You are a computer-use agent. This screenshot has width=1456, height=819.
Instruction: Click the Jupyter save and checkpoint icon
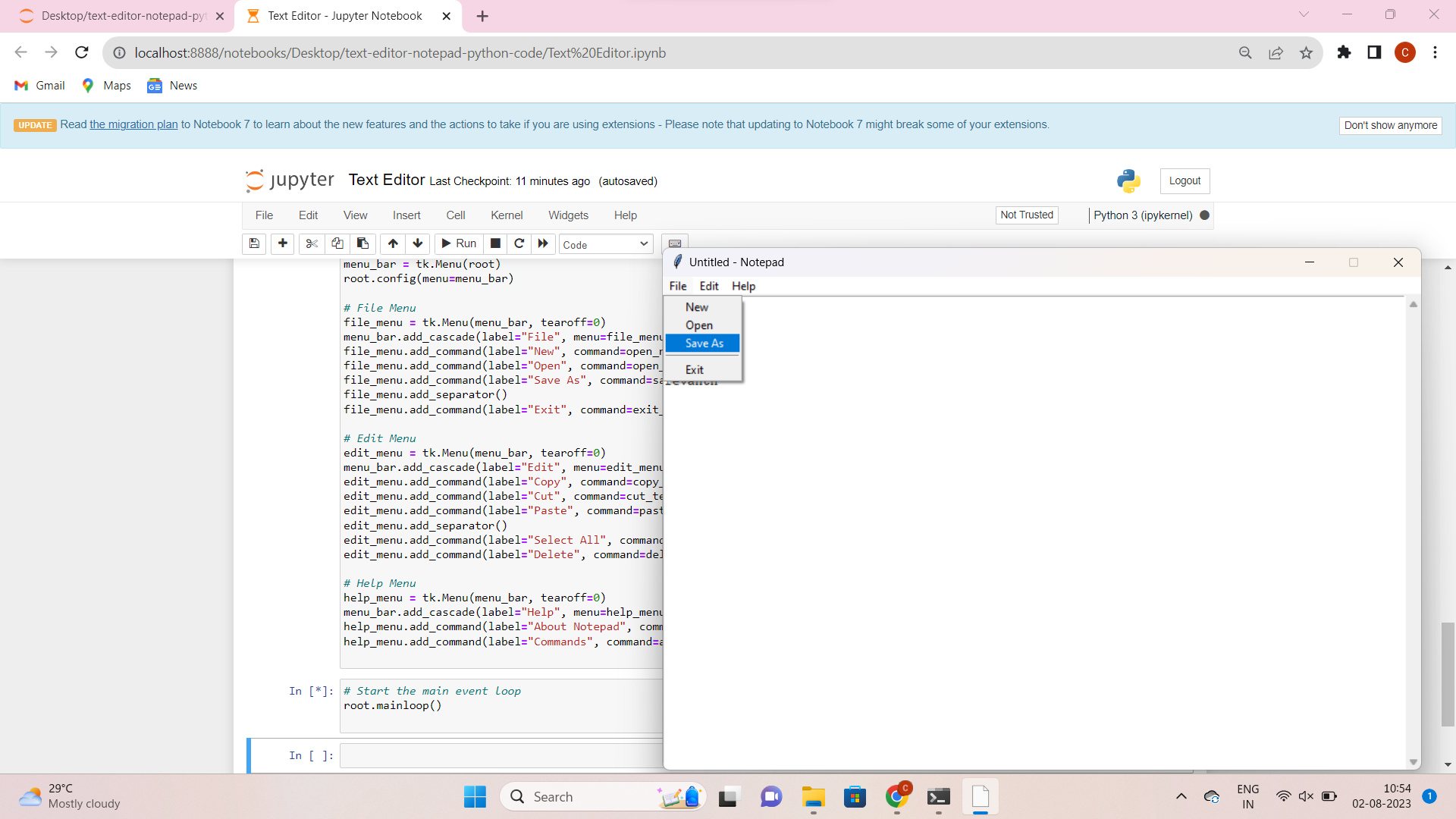tap(254, 243)
